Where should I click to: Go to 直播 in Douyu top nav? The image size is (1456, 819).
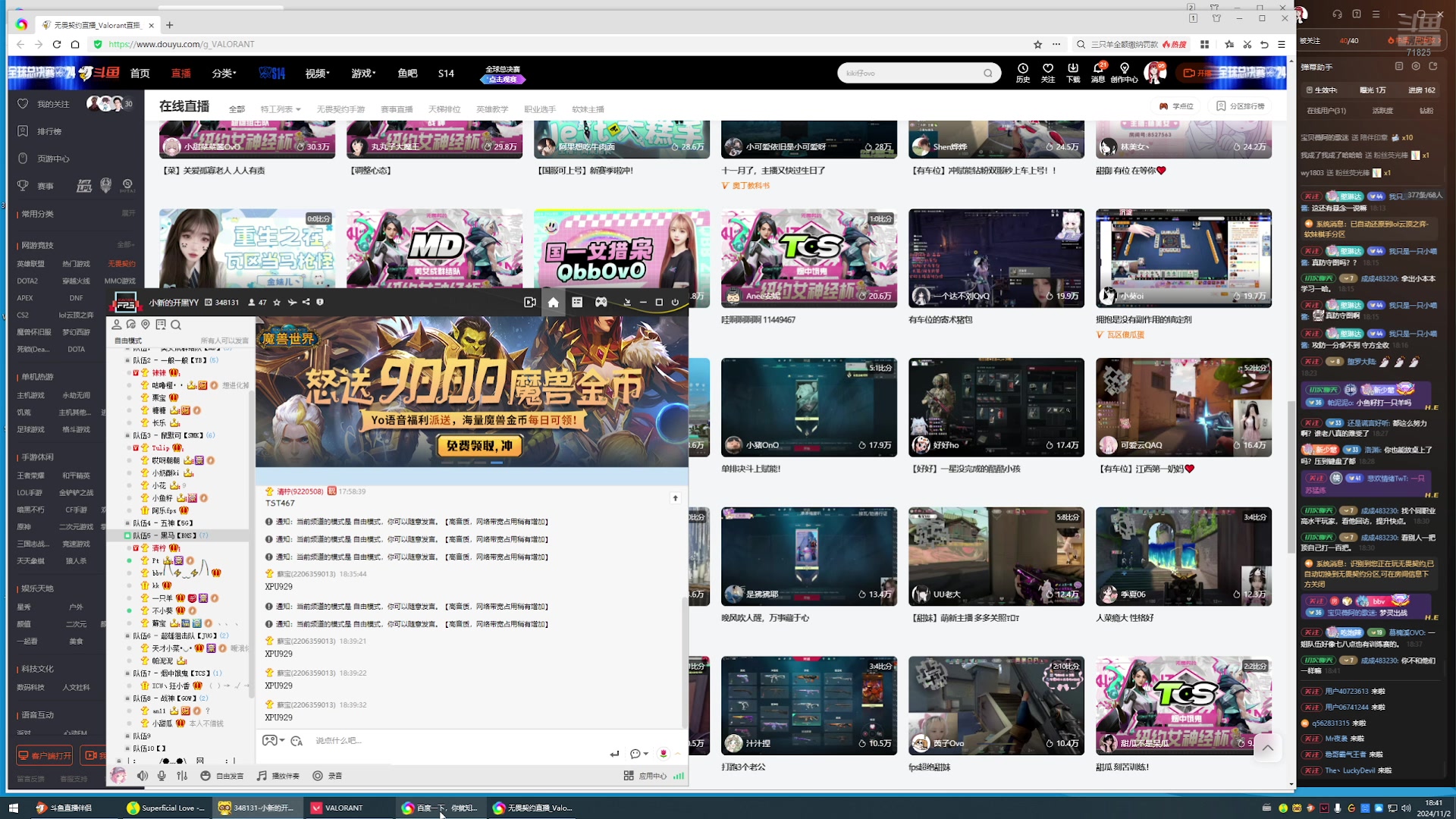pos(181,74)
